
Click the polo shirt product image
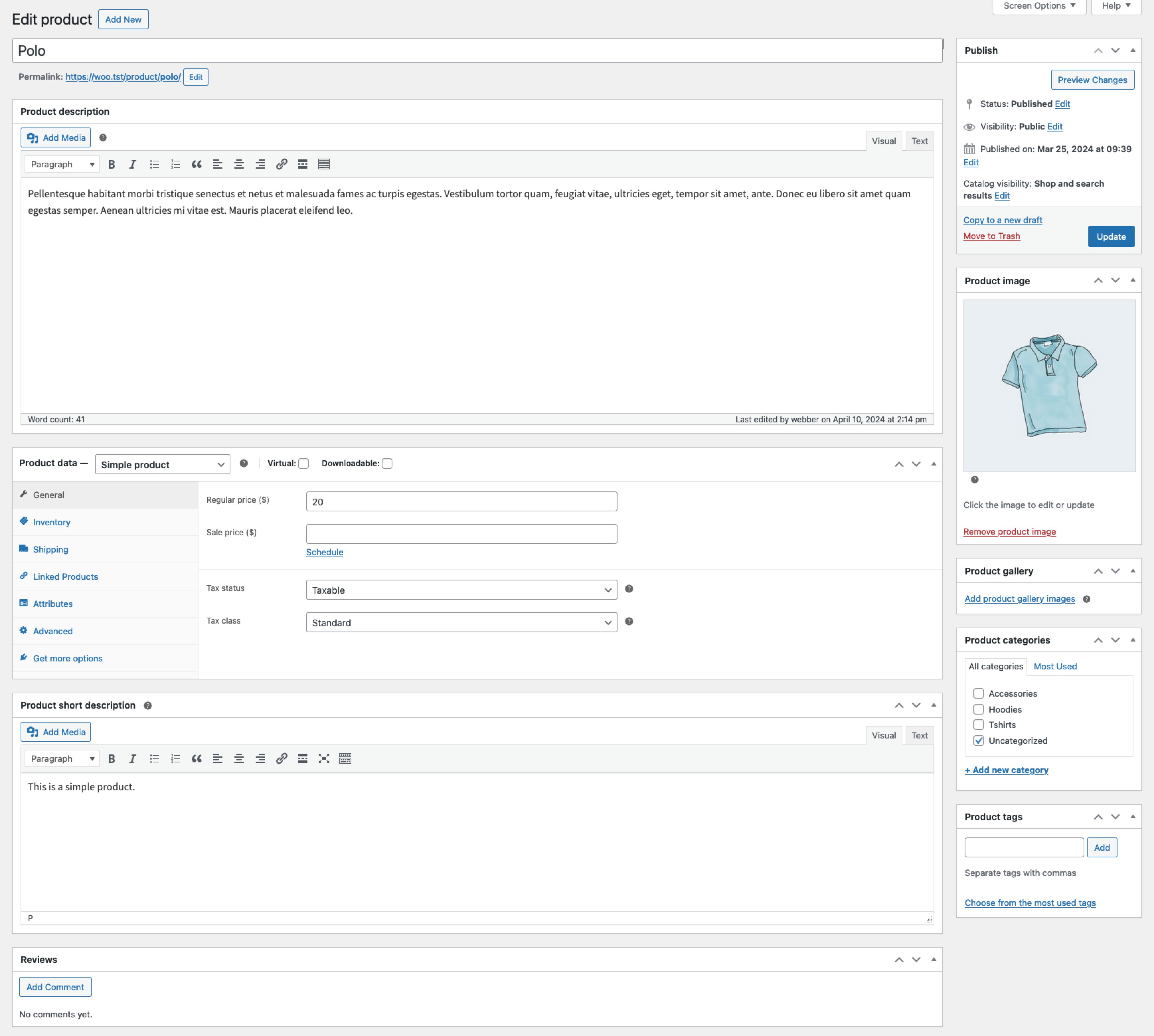(1049, 386)
